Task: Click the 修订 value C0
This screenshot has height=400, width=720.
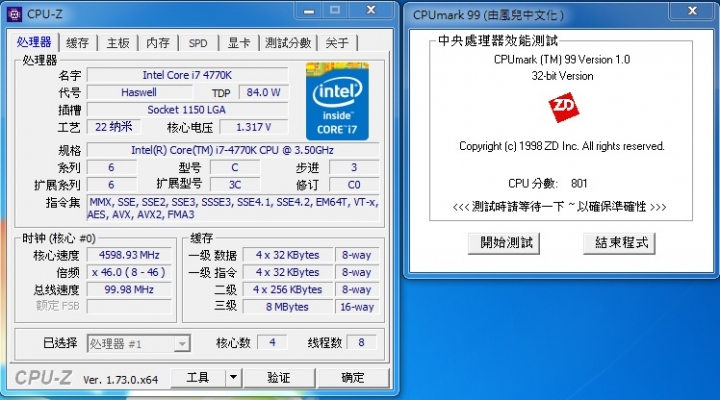Action: point(354,185)
